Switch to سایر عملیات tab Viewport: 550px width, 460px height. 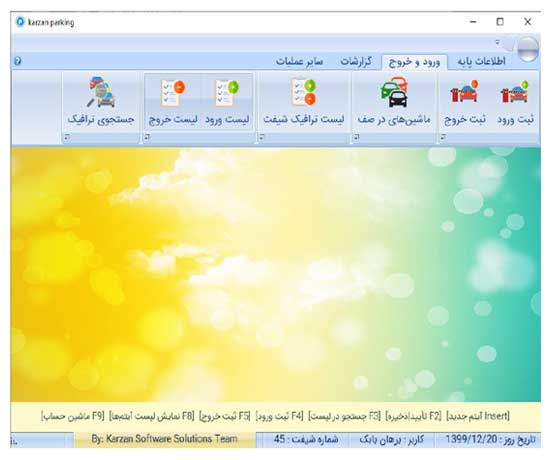coord(299,62)
